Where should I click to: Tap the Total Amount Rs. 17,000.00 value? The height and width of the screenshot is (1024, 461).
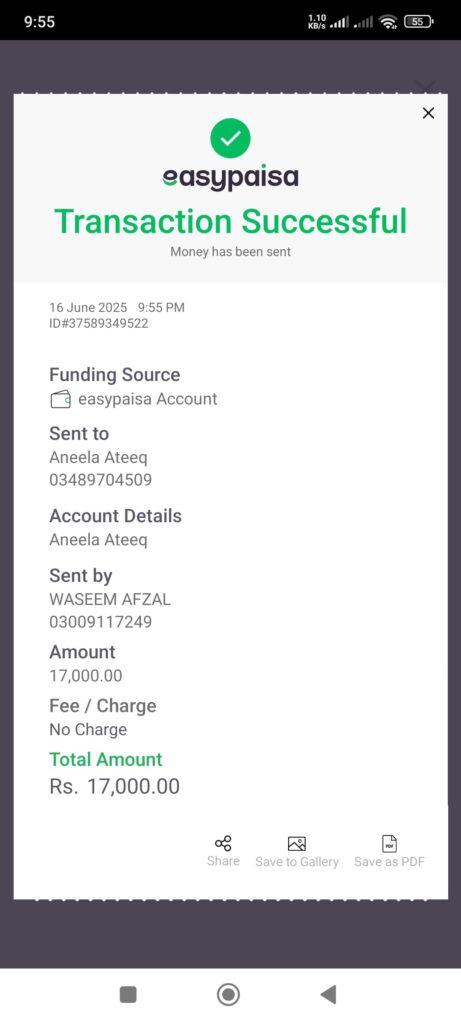click(114, 786)
